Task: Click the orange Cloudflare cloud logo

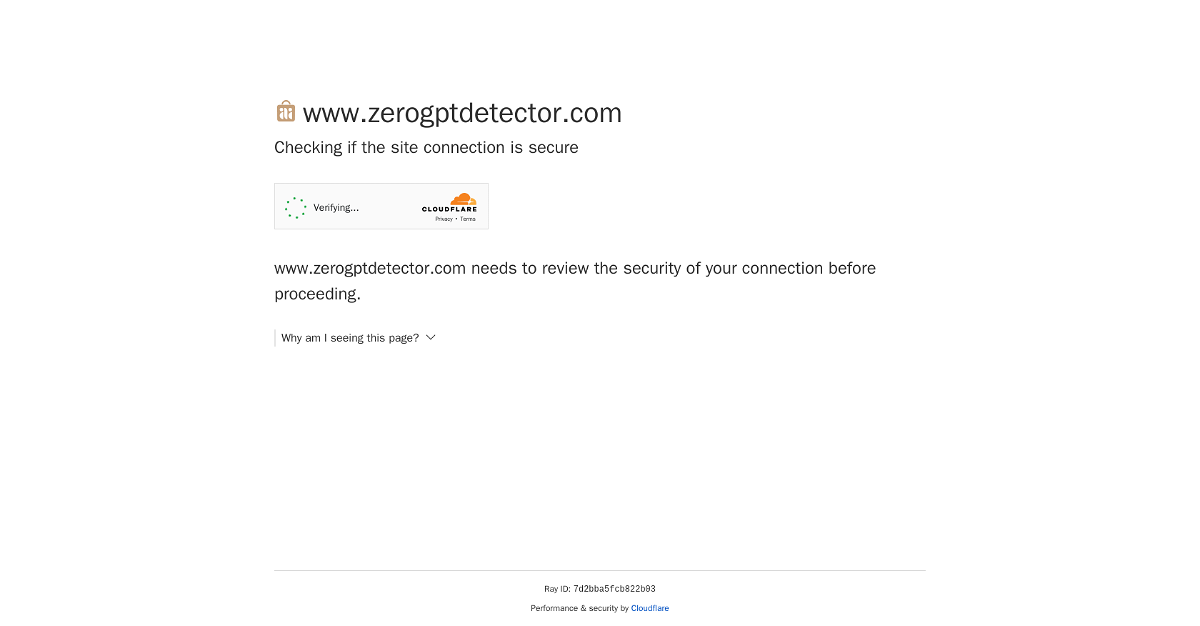Action: [x=462, y=199]
